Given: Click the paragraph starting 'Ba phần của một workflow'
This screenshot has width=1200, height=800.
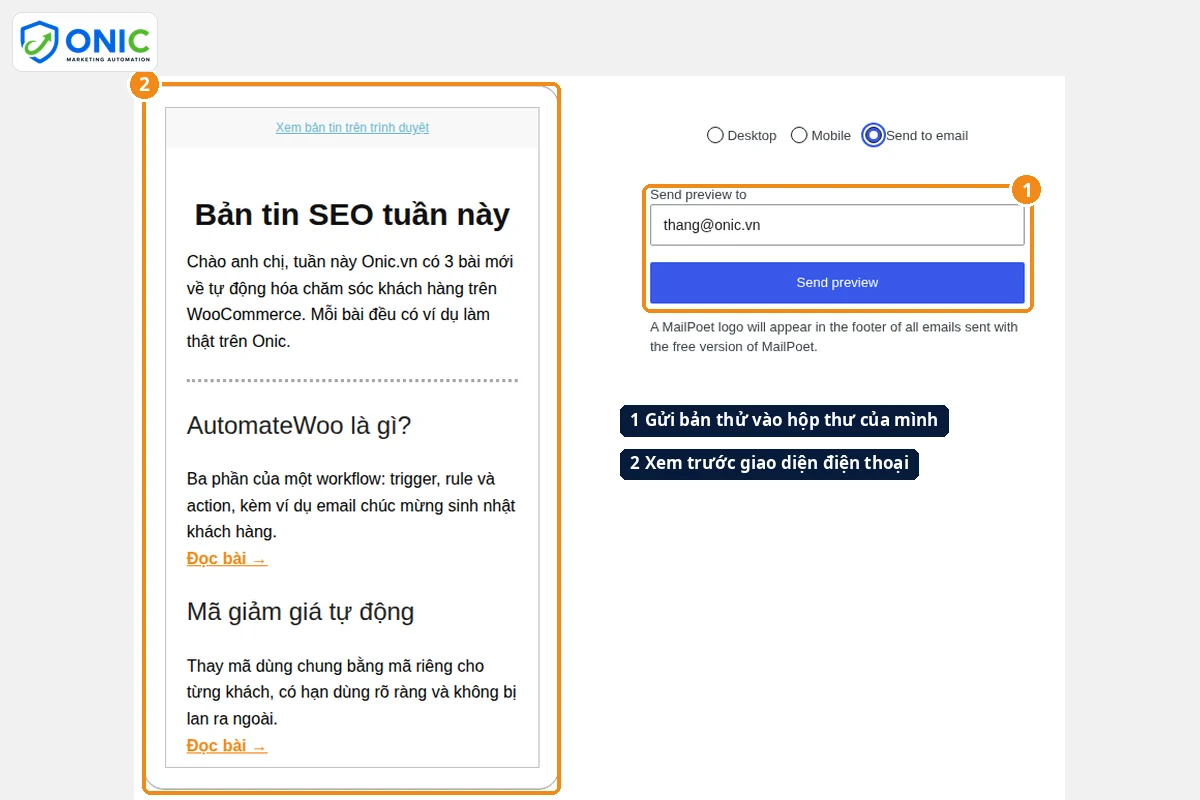Looking at the screenshot, I should pos(352,505).
